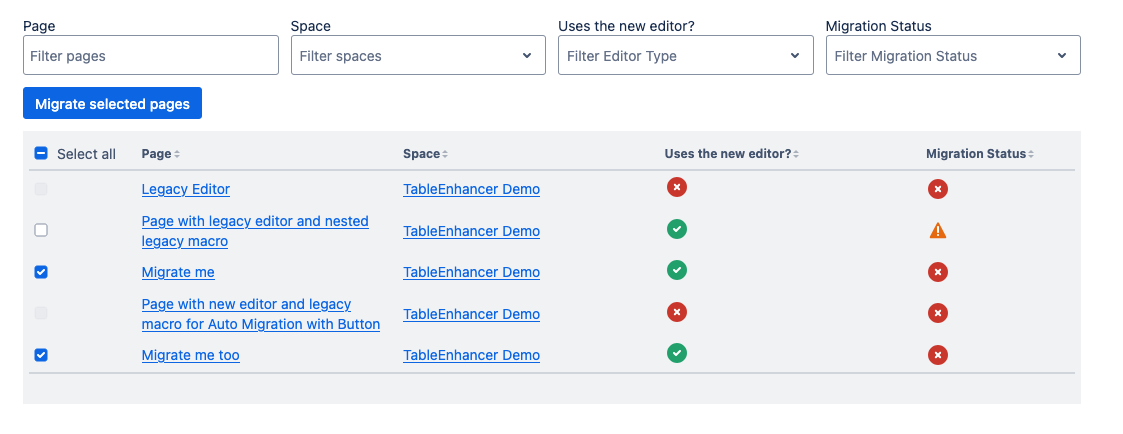
Task: Check the nested legacy macro page checkbox
Action: (x=41, y=230)
